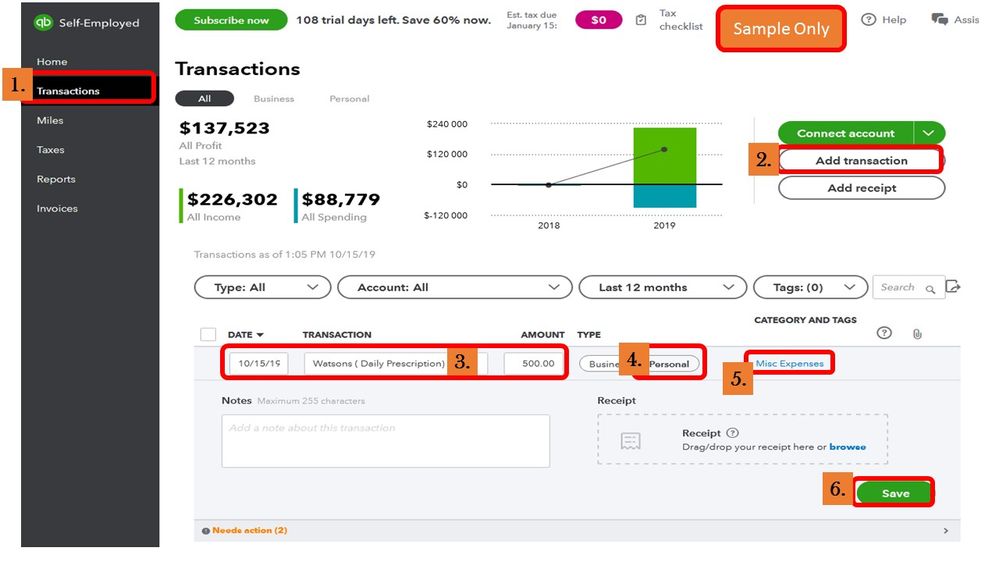Click the Add receipt button
This screenshot has width=999, height=562.
pos(861,188)
